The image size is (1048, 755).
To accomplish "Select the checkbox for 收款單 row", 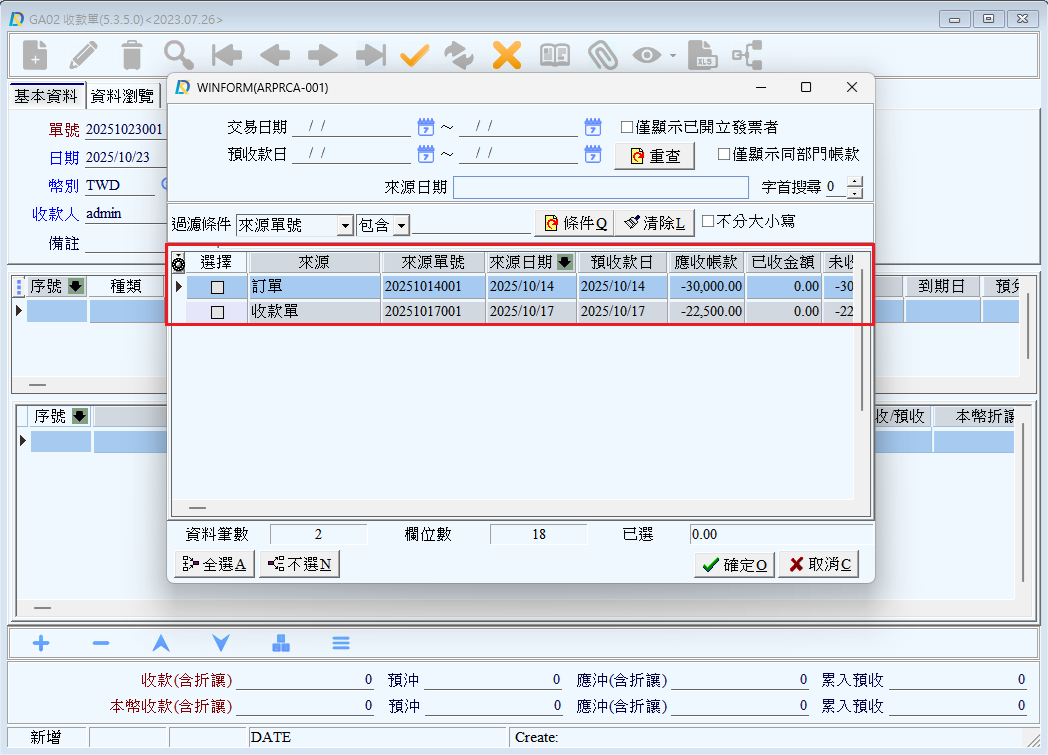I will coord(217,312).
